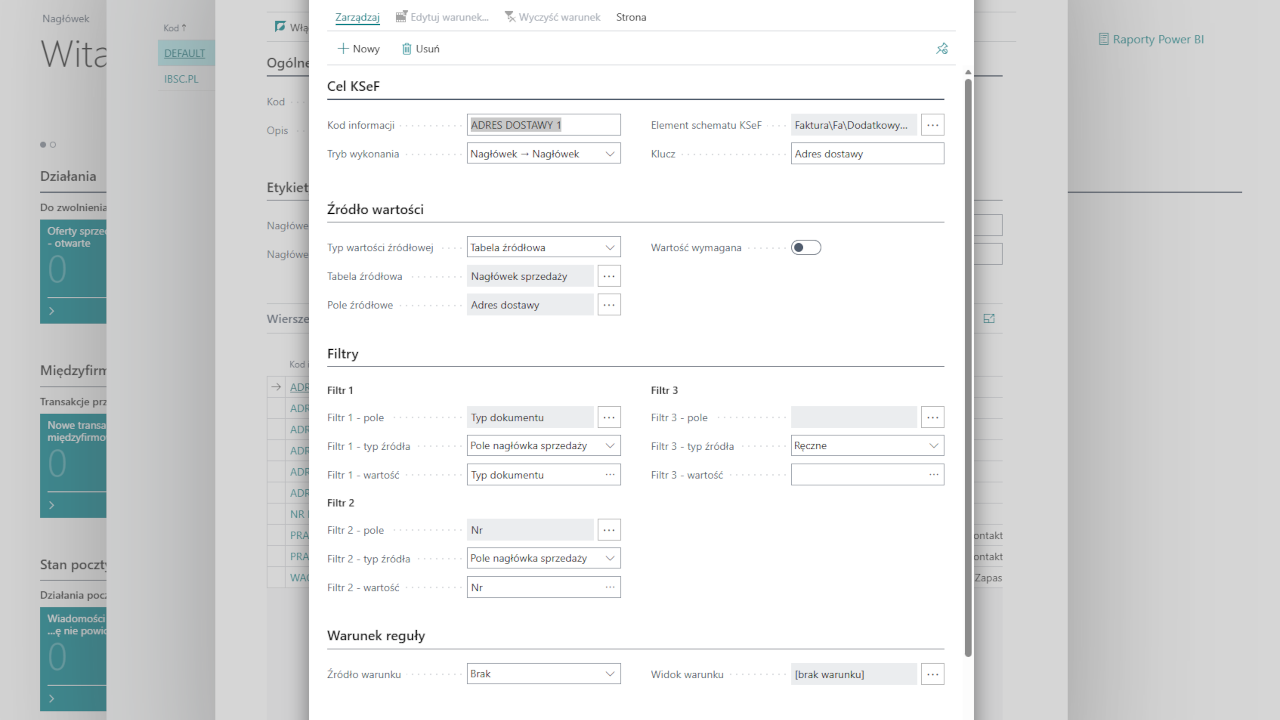1280x720 pixels.
Task: Click the Usuń trash icon
Action: [407, 48]
